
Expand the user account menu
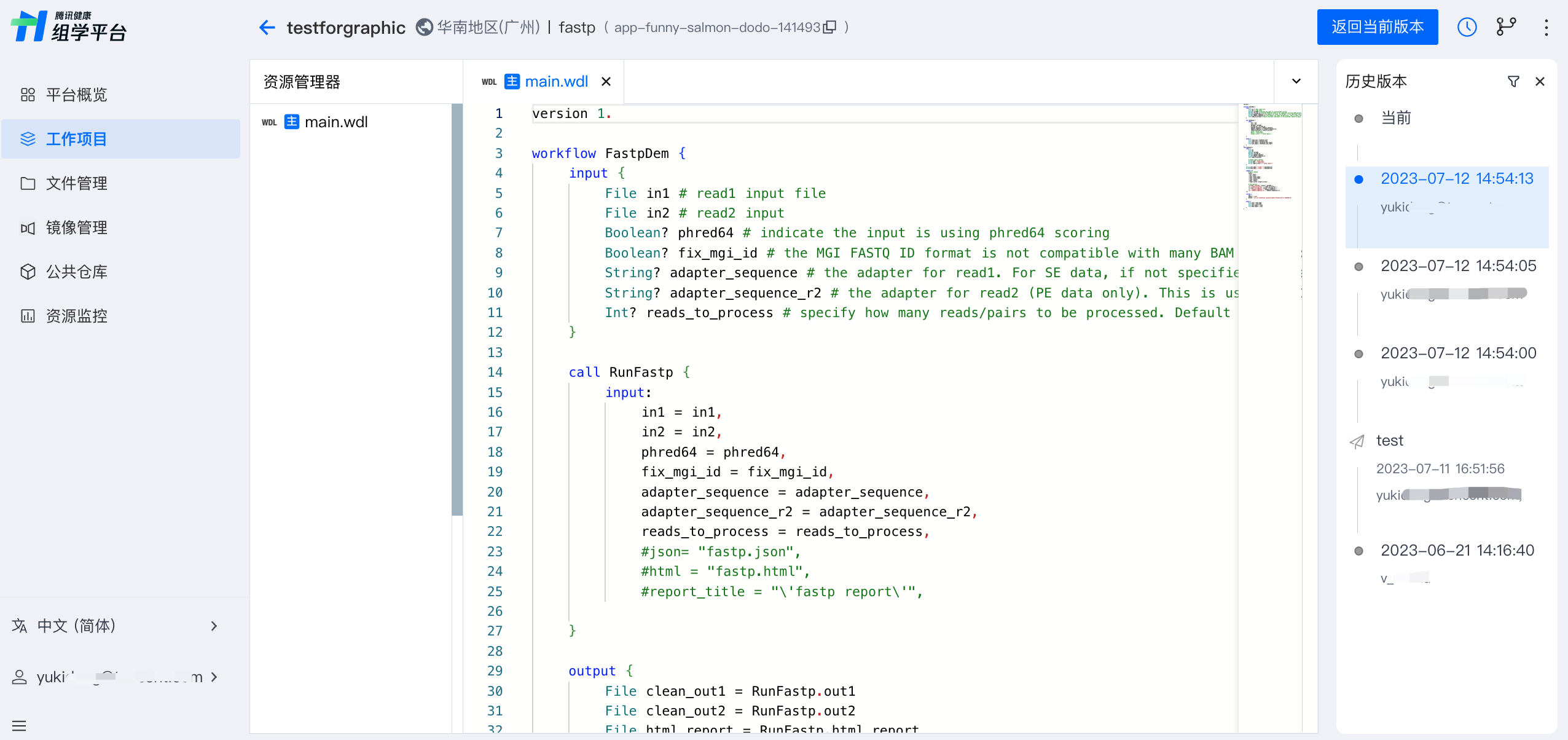click(117, 677)
